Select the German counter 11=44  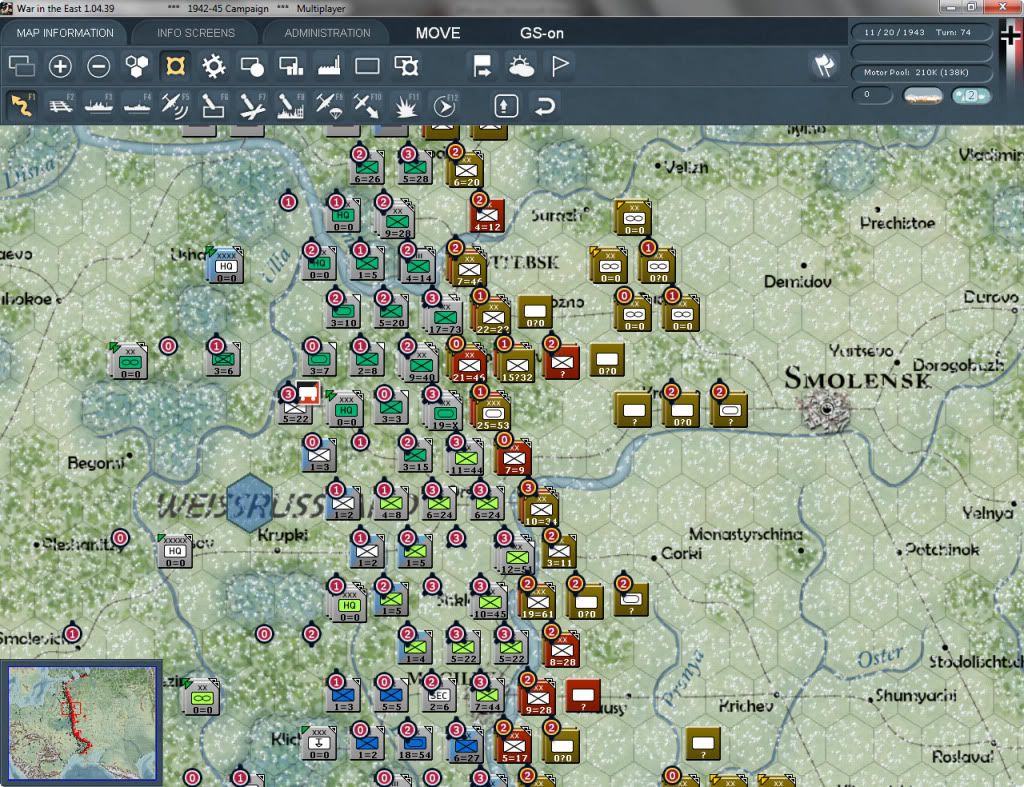[x=466, y=459]
